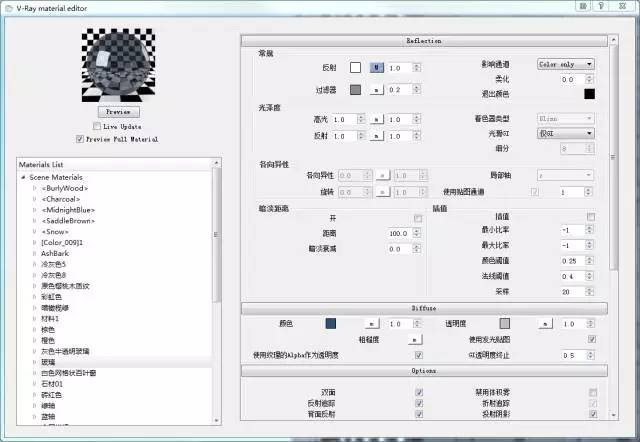Click the leftmost icon button in title bar
This screenshot has height=442, width=640.
(x=583, y=6)
